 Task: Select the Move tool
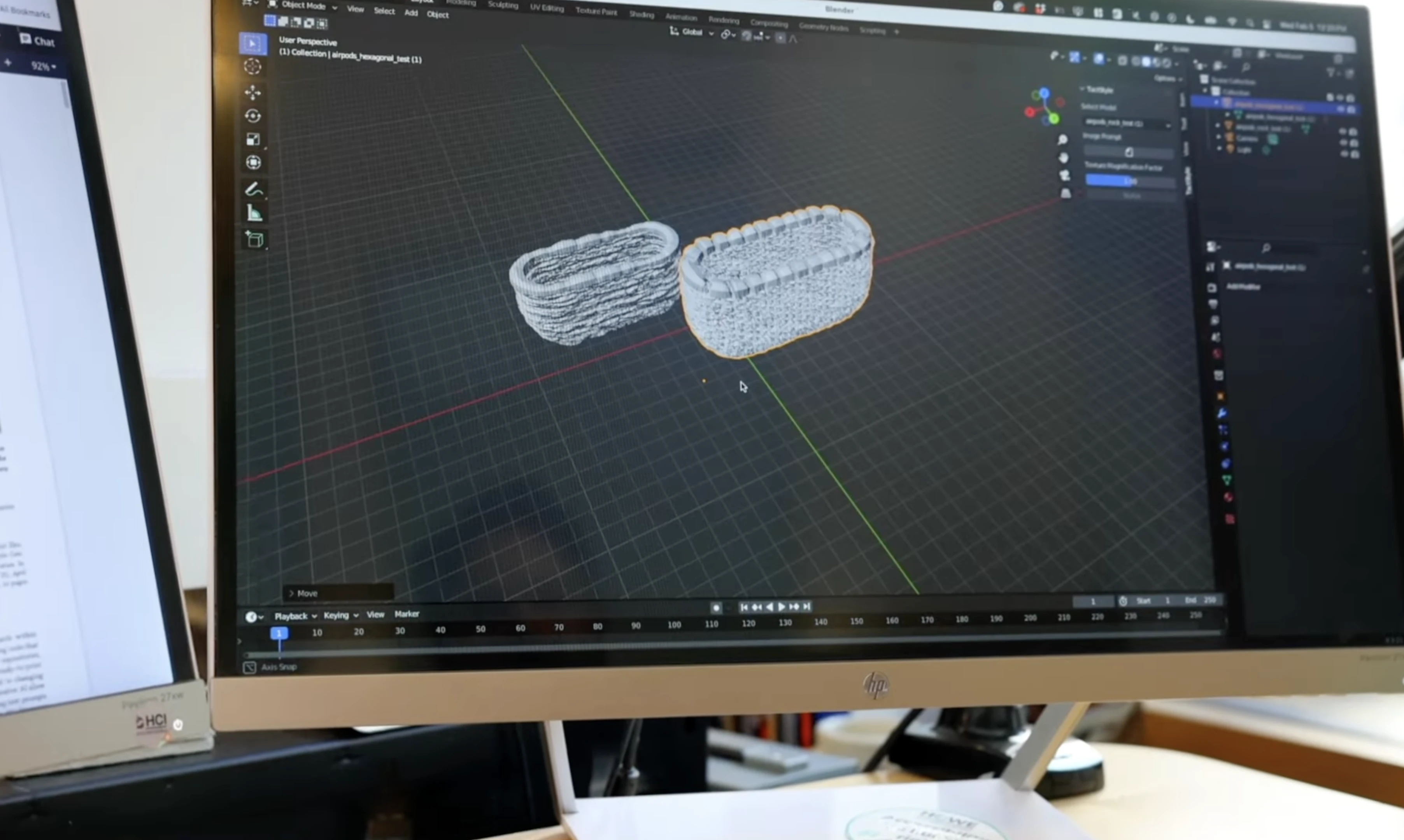[x=252, y=92]
